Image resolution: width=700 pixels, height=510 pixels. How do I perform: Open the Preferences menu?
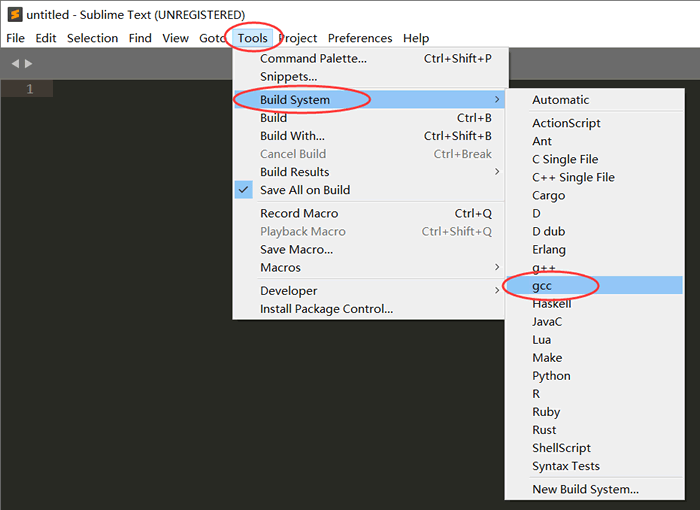pyautogui.click(x=360, y=38)
